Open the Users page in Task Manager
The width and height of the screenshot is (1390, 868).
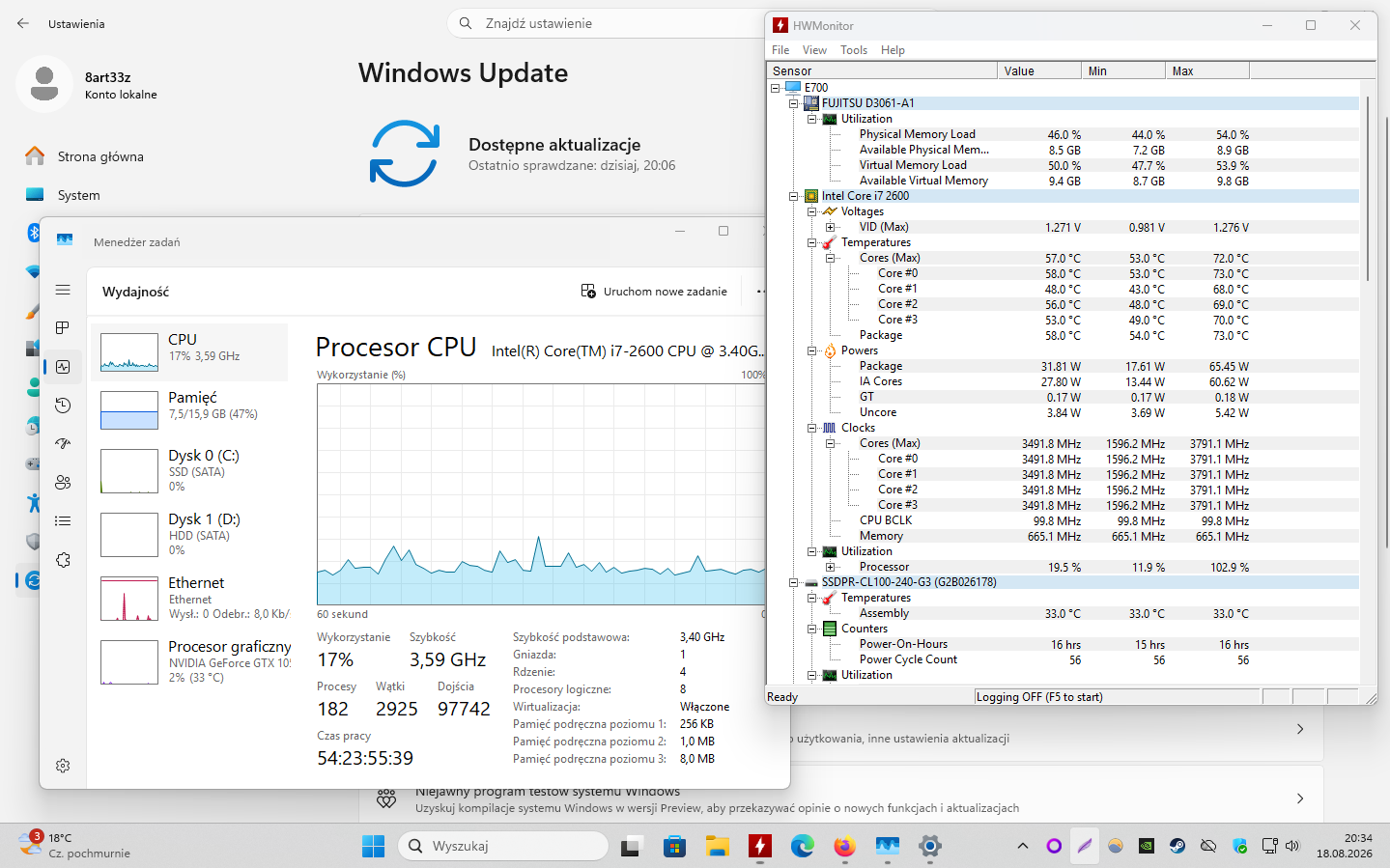point(63,483)
